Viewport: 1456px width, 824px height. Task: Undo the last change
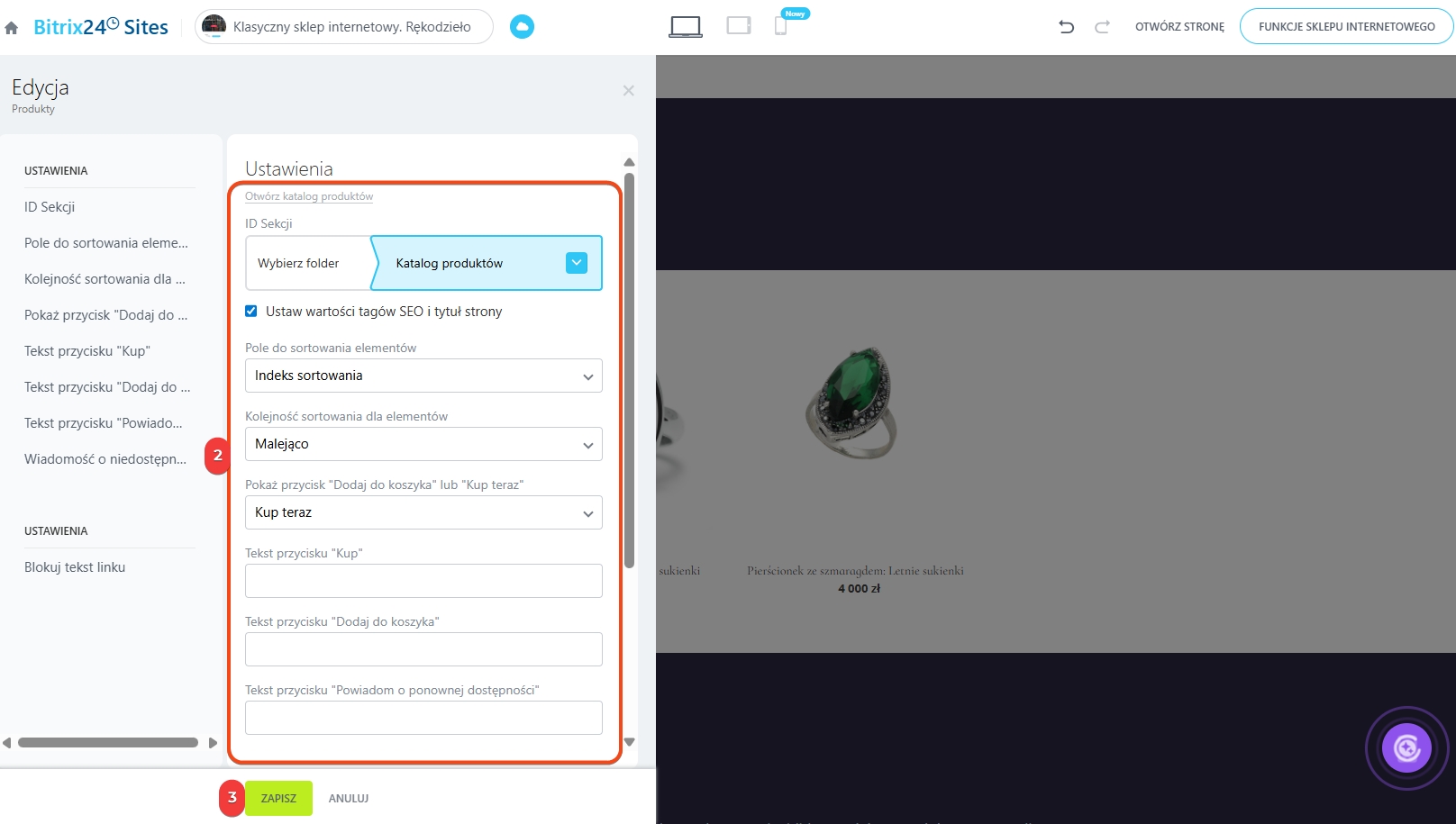[1067, 27]
